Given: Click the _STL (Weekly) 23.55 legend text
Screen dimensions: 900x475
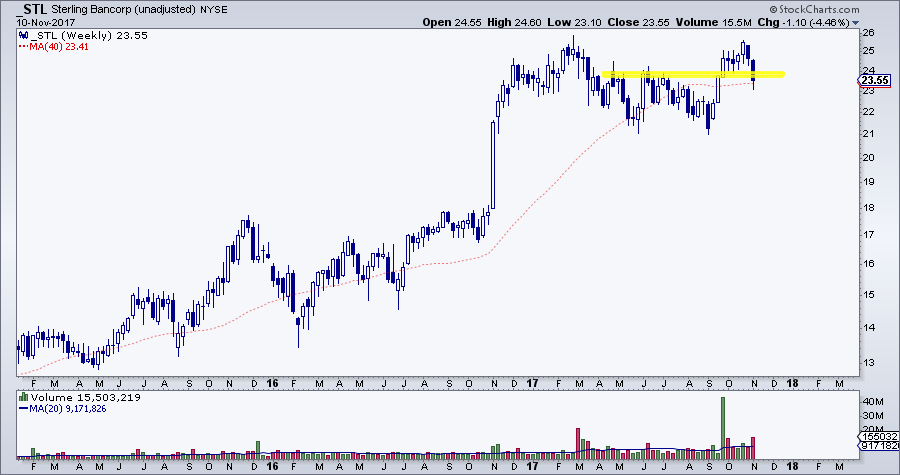Looking at the screenshot, I should click(x=88, y=36).
